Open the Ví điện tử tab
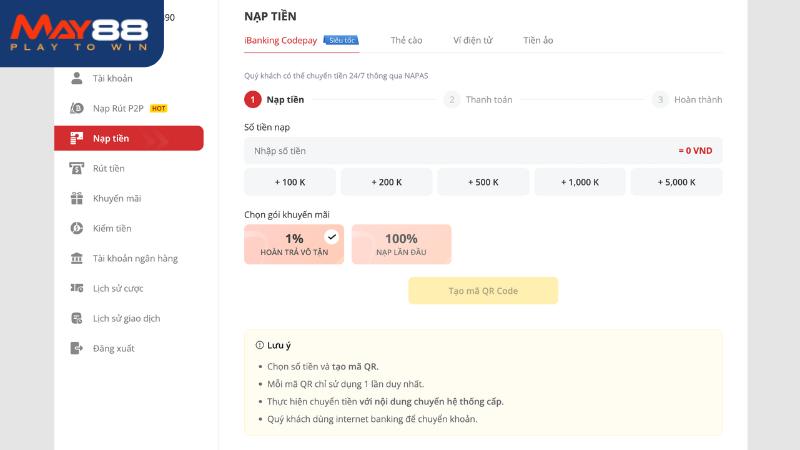Screen dimensions: 800x450 click(472, 40)
